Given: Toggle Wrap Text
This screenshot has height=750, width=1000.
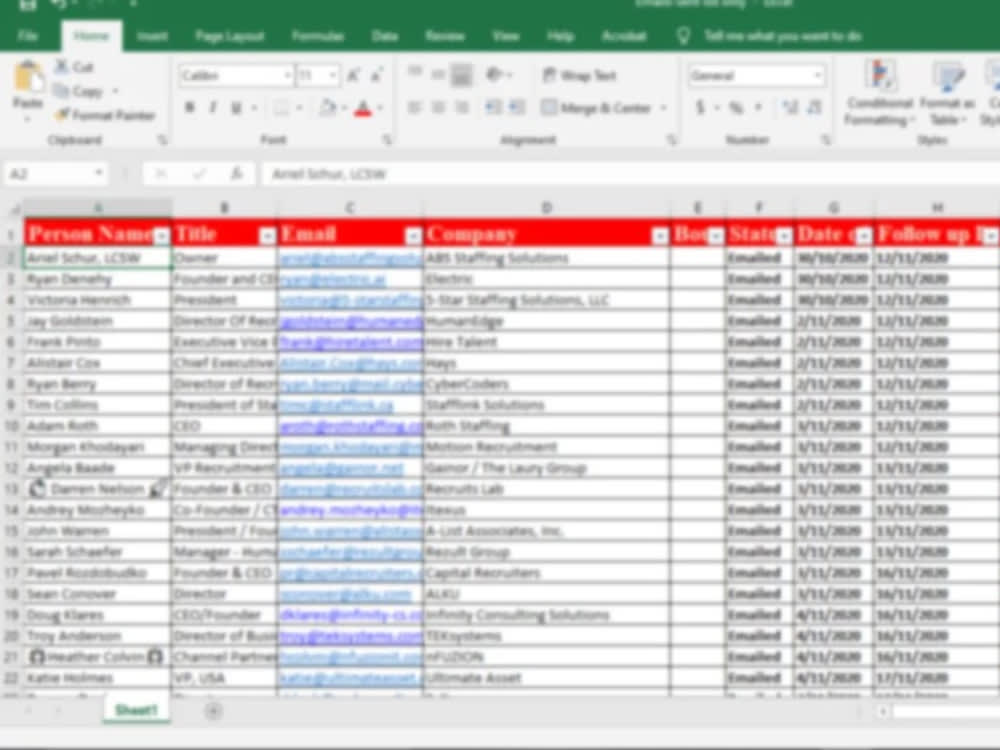Looking at the screenshot, I should point(579,75).
